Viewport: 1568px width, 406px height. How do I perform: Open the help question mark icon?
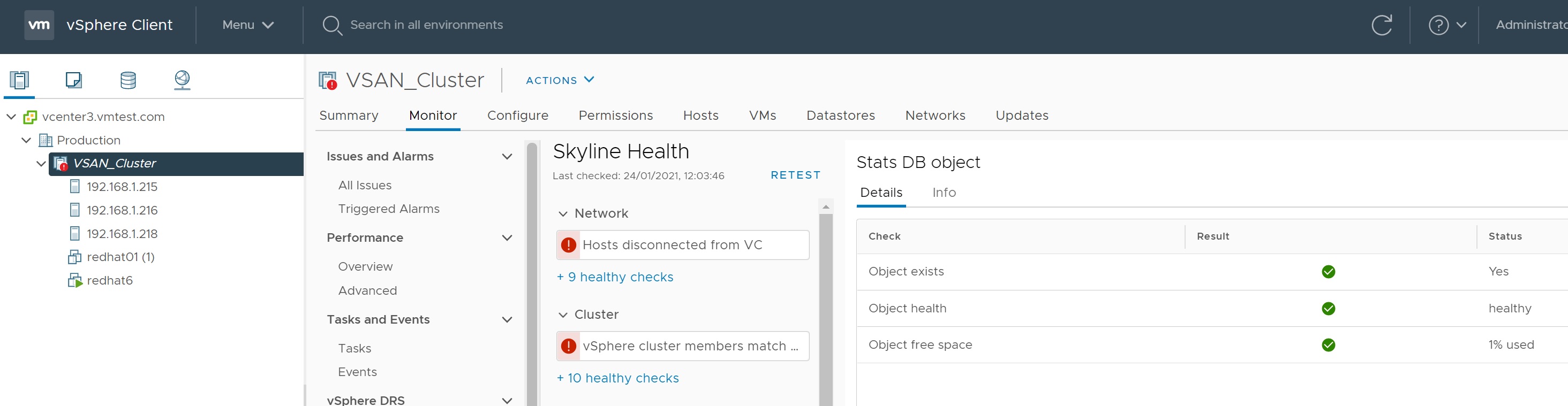pos(1438,25)
